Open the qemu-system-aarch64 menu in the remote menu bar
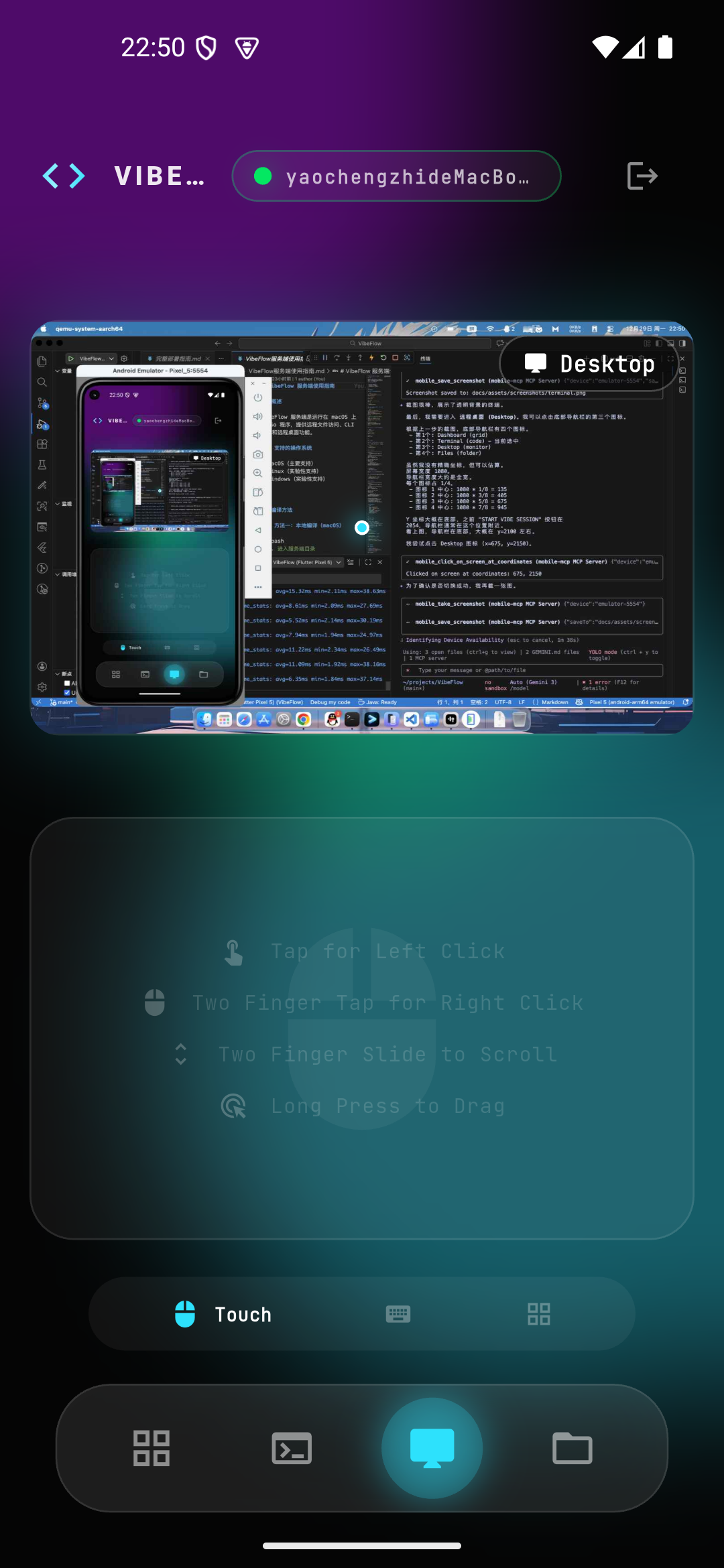The height and width of the screenshot is (1568, 724). [89, 329]
